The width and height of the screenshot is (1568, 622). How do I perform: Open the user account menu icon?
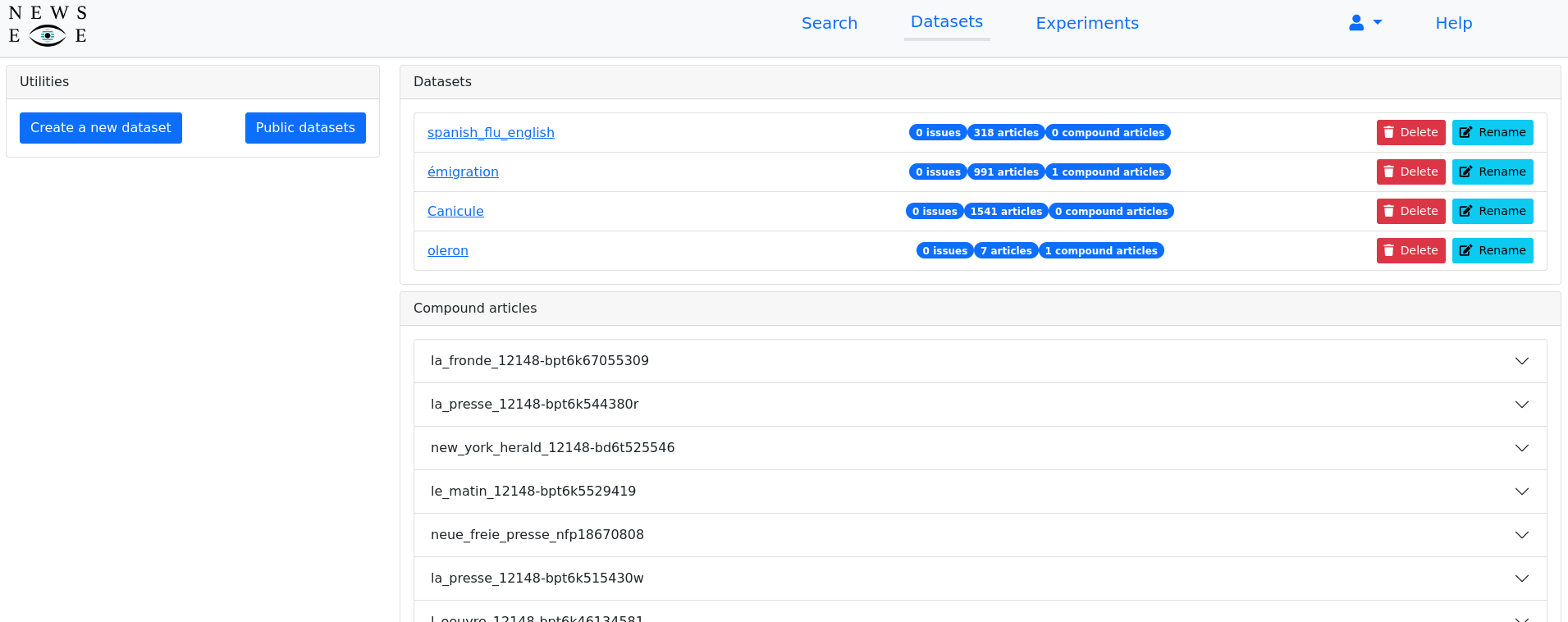point(1365,23)
